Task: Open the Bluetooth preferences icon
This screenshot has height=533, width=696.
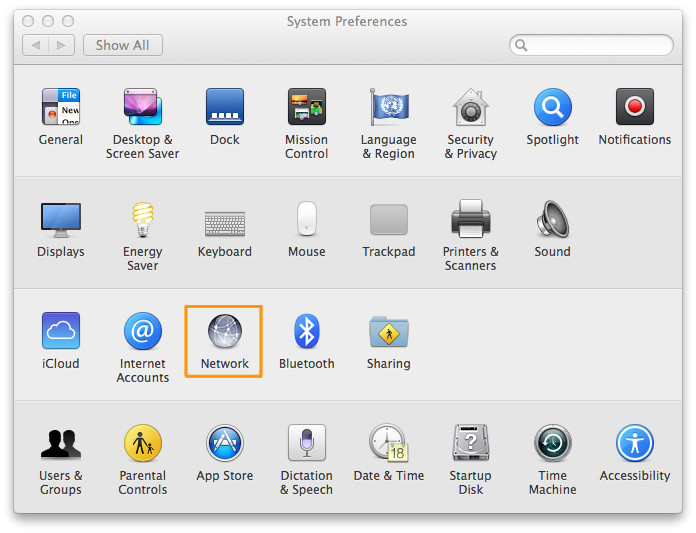Action: coord(307,331)
